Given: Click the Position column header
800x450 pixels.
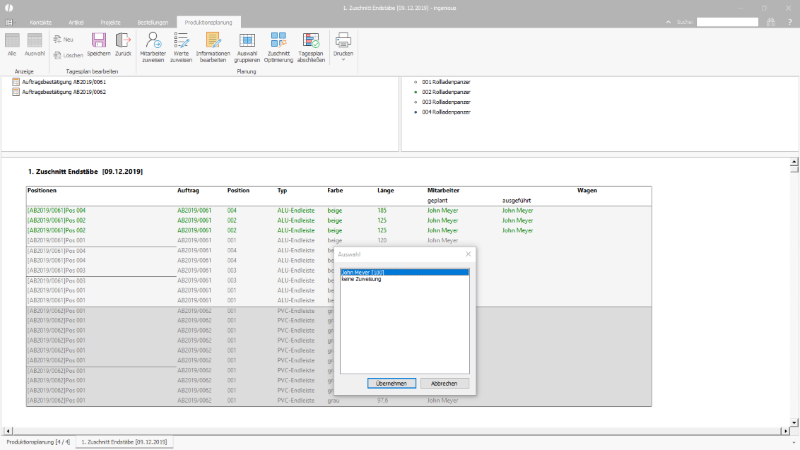Looking at the screenshot, I should click(238, 190).
